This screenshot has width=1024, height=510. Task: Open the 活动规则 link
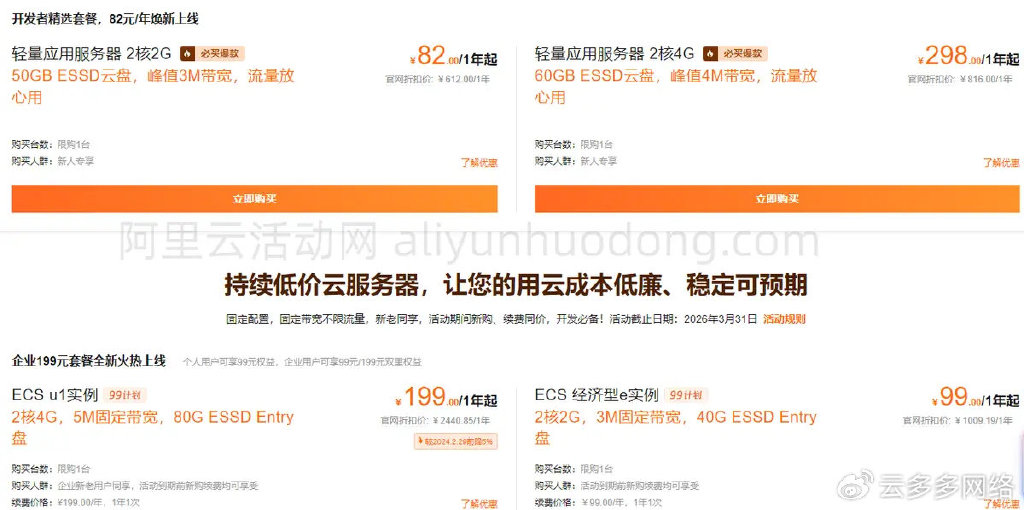(784, 319)
